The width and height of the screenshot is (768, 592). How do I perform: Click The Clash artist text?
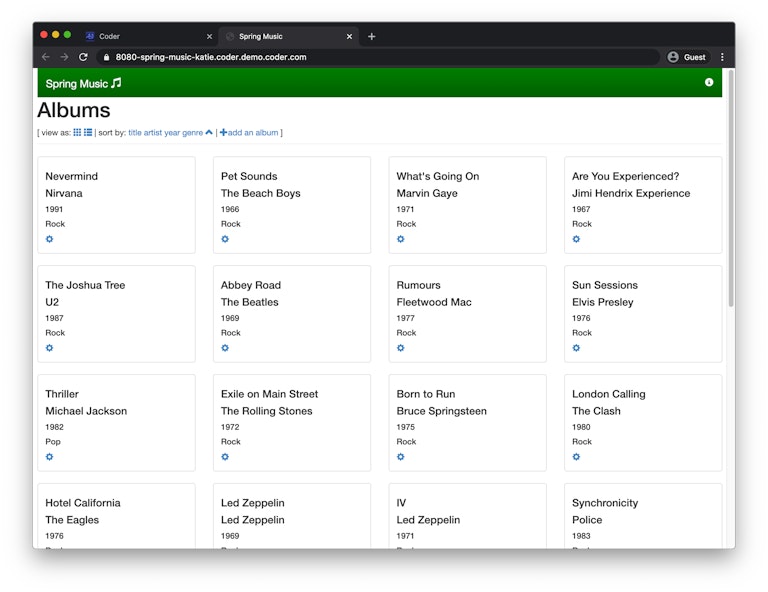[596, 411]
